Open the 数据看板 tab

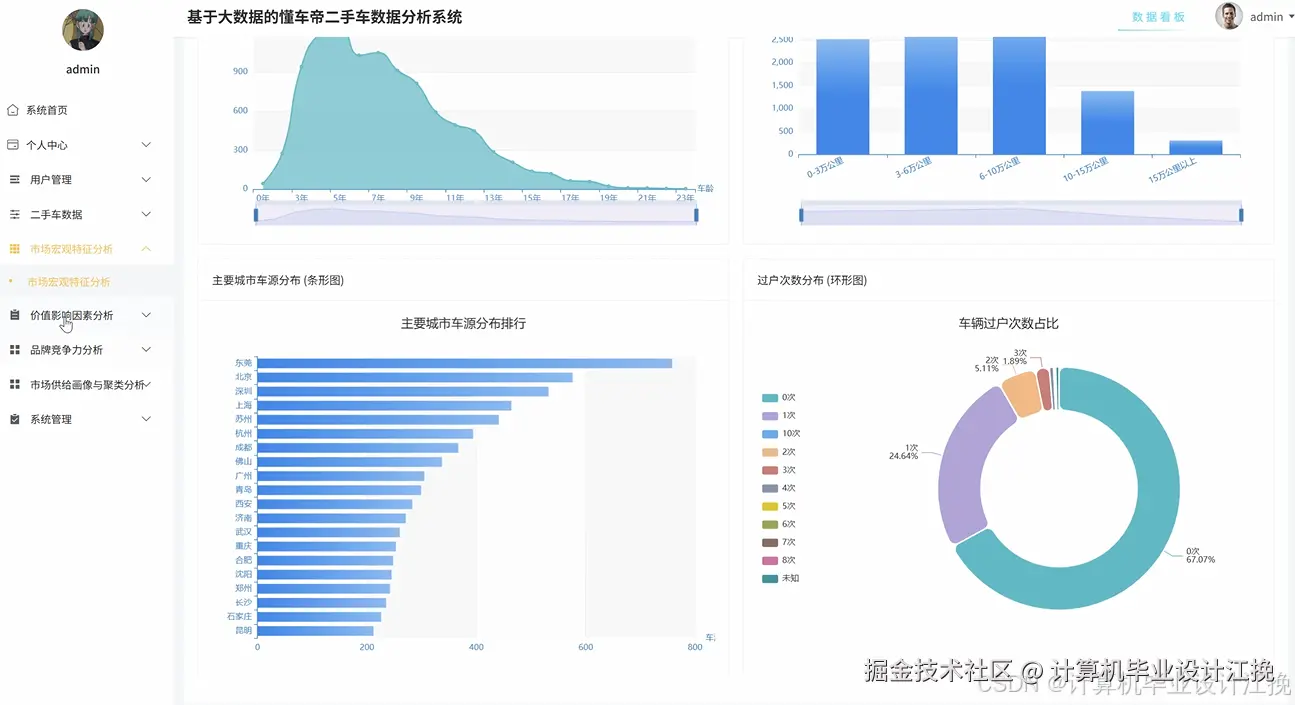point(1158,17)
